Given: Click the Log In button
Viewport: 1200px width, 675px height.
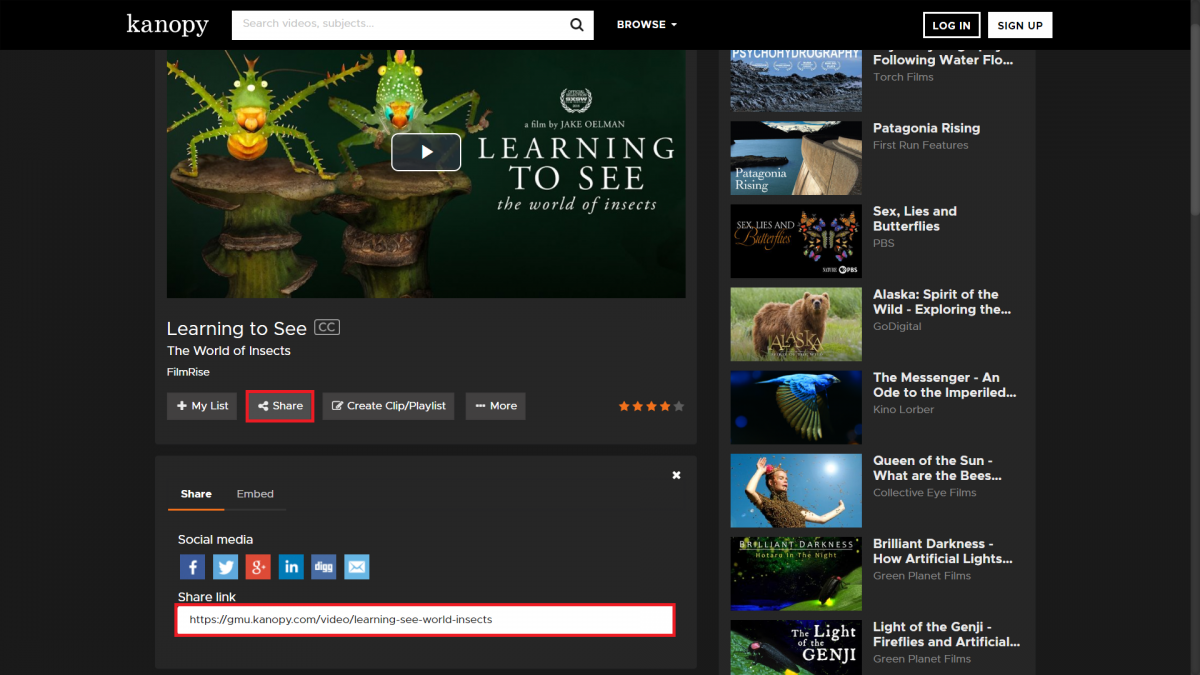Looking at the screenshot, I should [x=951, y=26].
